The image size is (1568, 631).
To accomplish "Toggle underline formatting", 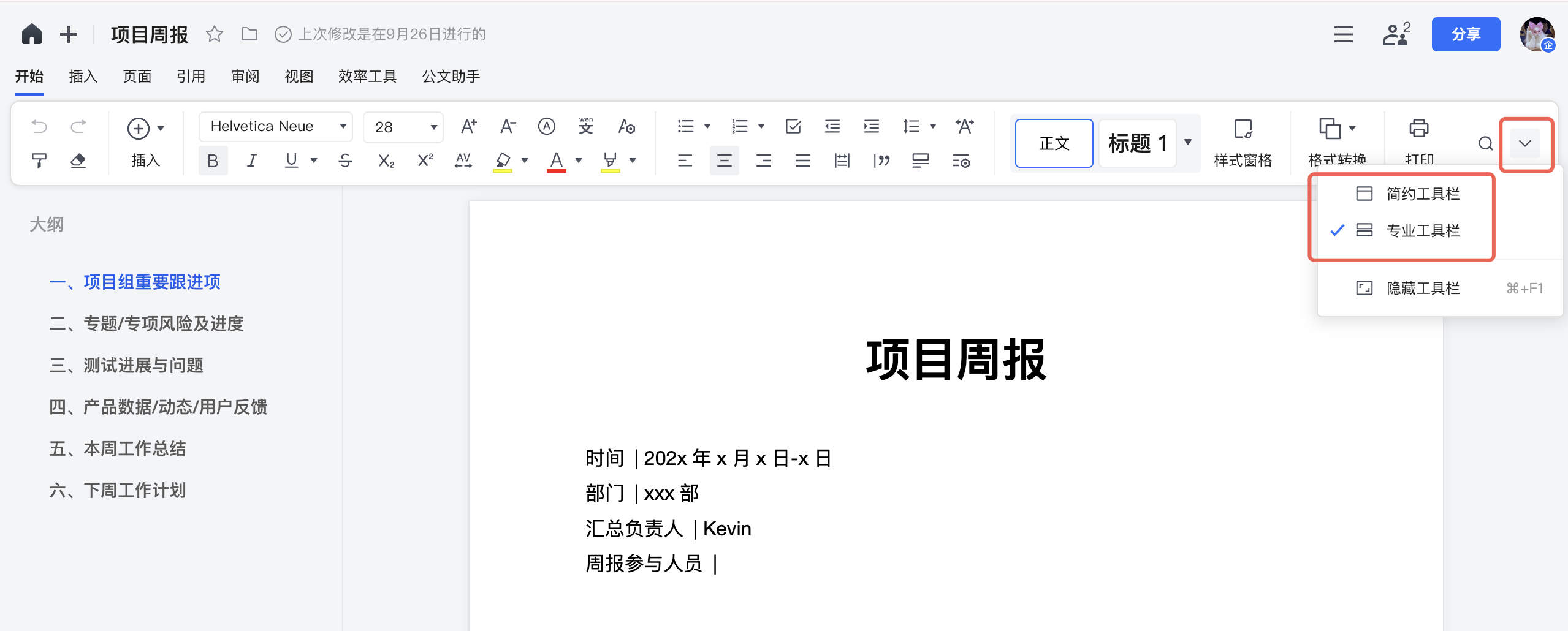I will coord(292,161).
